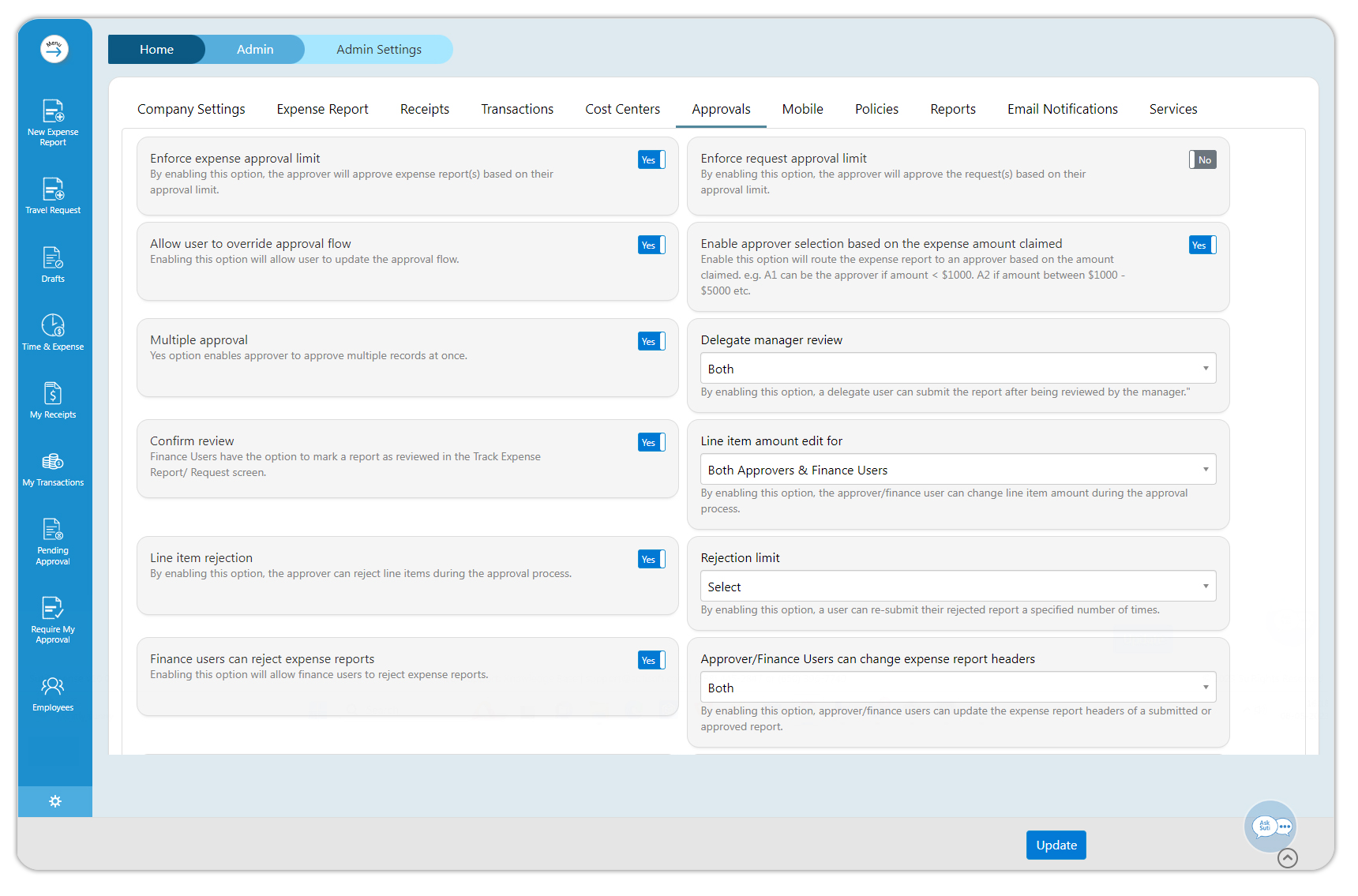The image size is (1358, 896).
Task: Click the Ask Suti chat bubble
Action: (1270, 827)
